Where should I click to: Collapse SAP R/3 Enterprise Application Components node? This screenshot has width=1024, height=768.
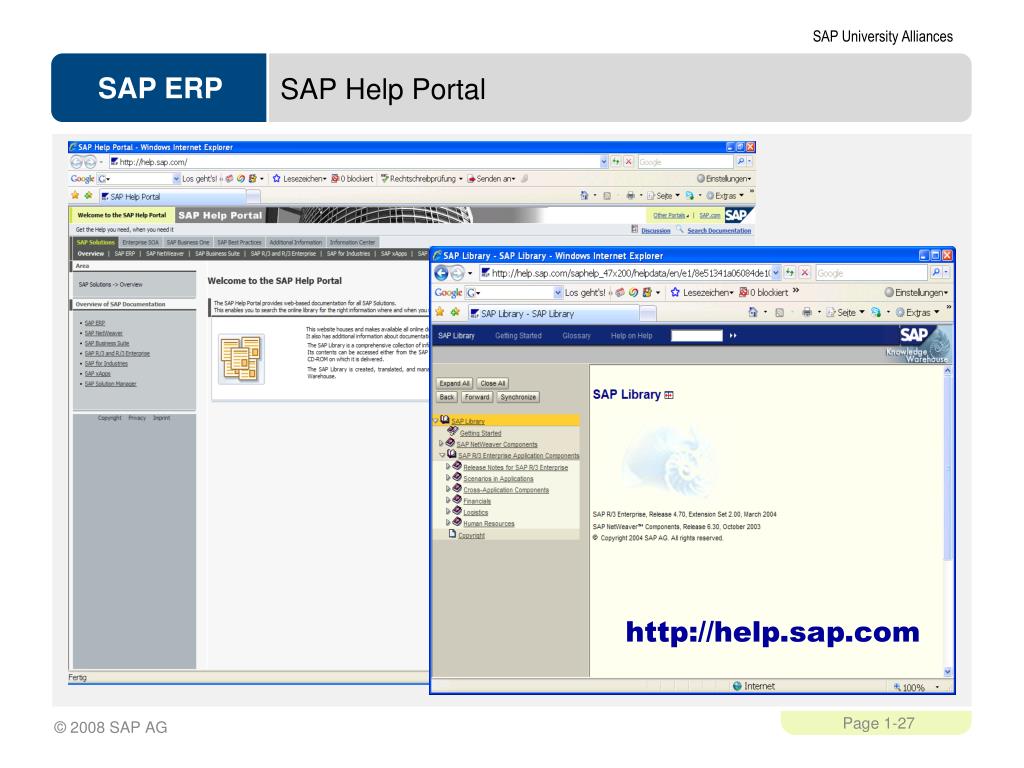coord(442,455)
